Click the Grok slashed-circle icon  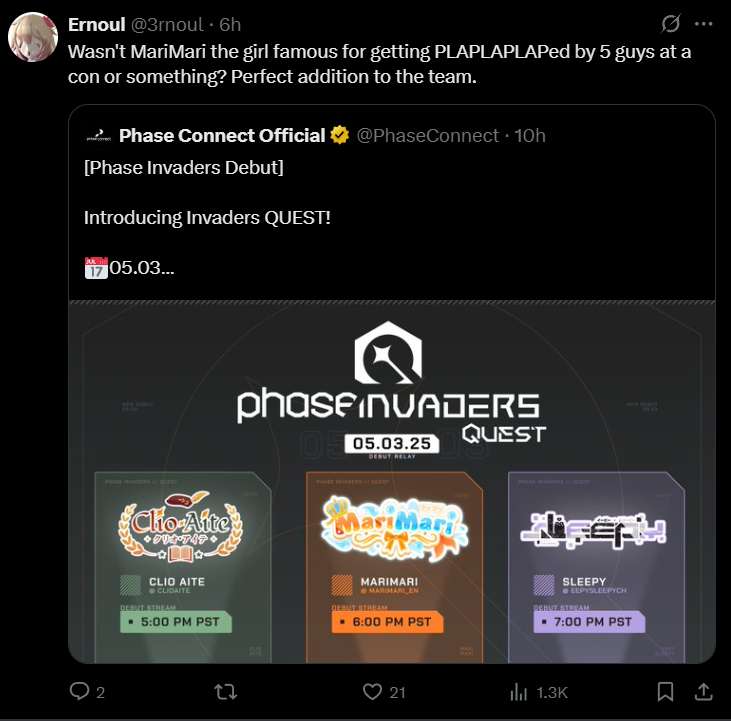[x=670, y=23]
